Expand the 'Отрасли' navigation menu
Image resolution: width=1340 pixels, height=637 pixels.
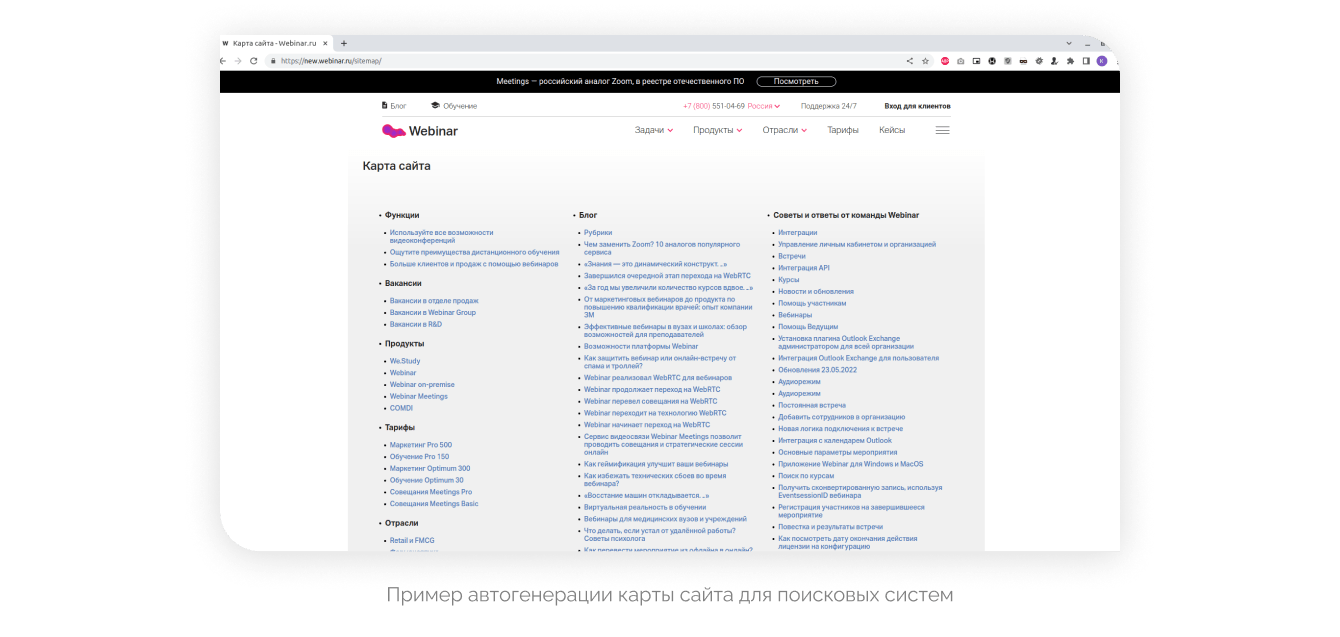click(x=785, y=130)
